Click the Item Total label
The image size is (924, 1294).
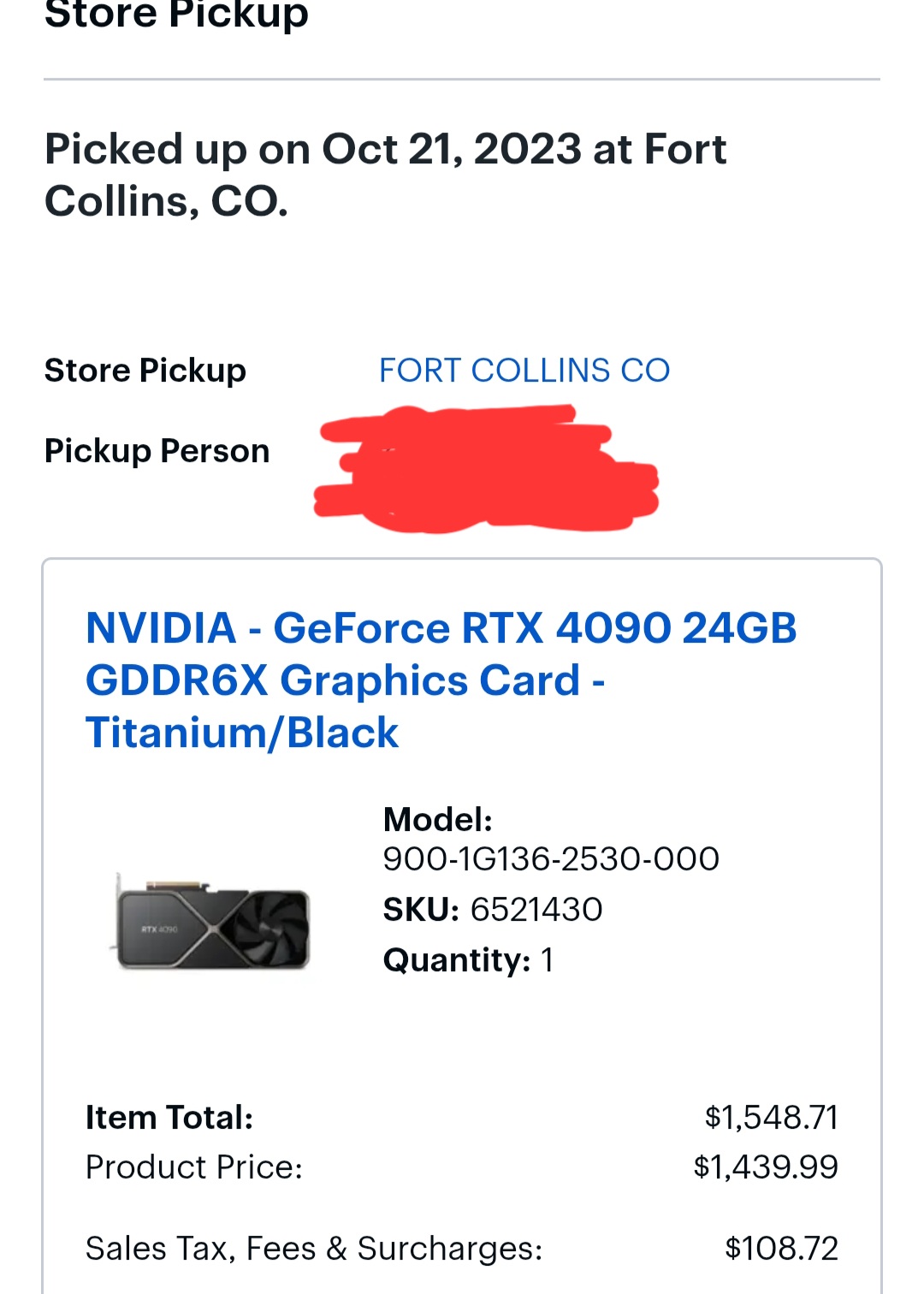point(169,1118)
